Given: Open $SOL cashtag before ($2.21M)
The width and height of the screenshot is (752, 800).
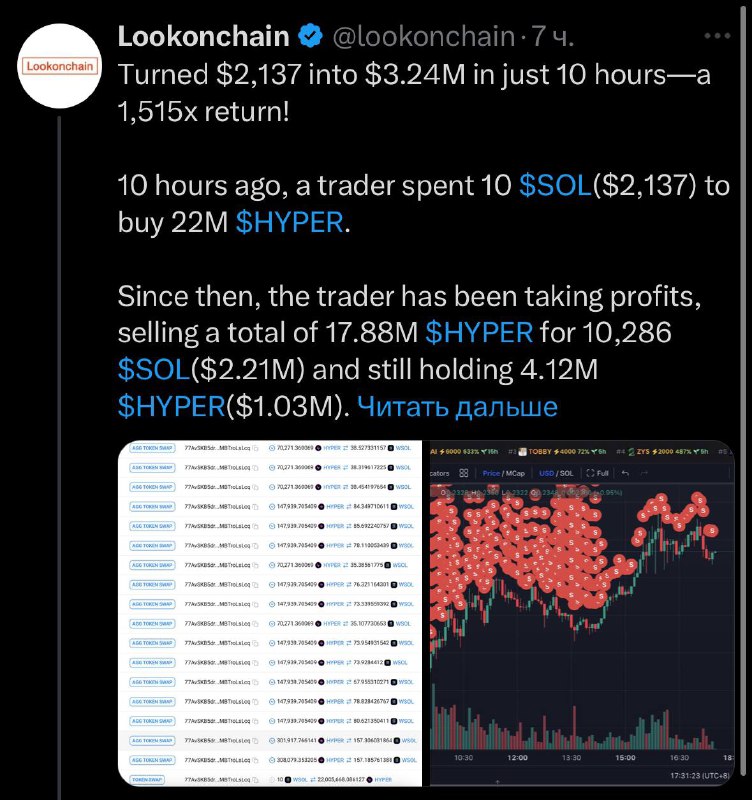Looking at the screenshot, I should (x=154, y=369).
